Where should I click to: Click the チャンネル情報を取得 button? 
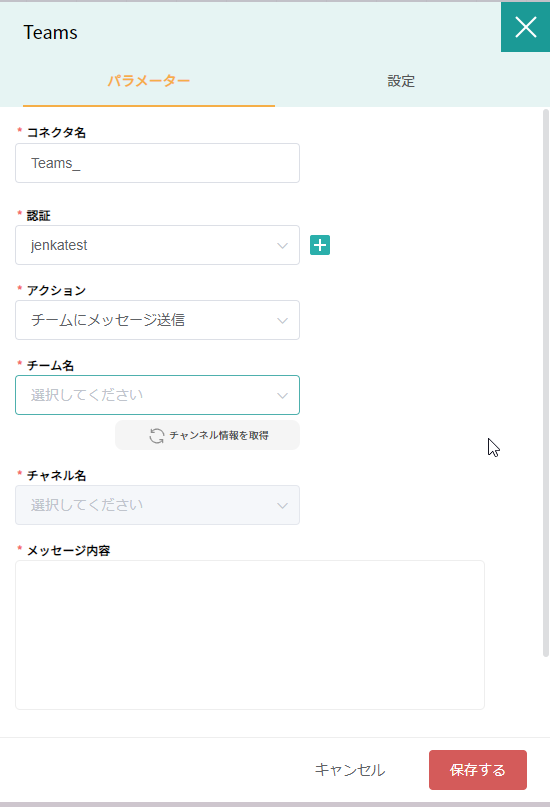207,435
